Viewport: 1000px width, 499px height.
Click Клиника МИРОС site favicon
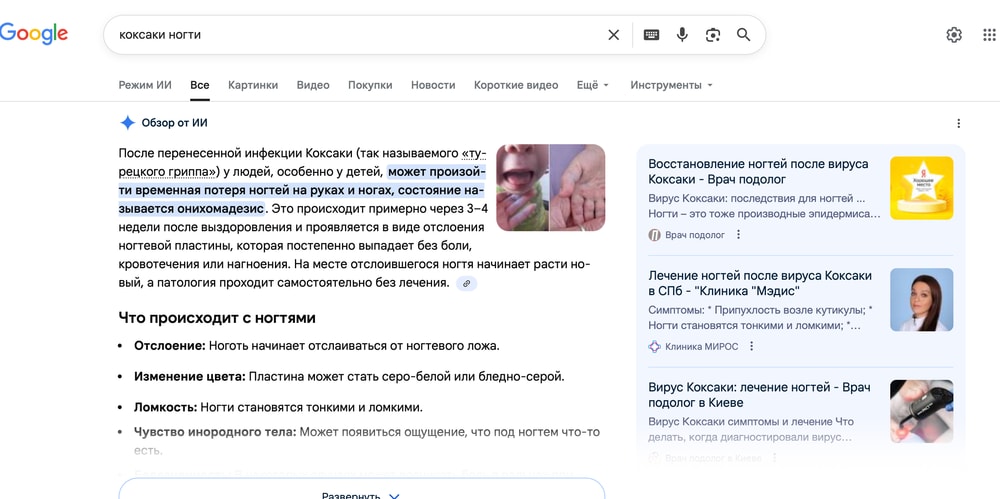click(654, 346)
